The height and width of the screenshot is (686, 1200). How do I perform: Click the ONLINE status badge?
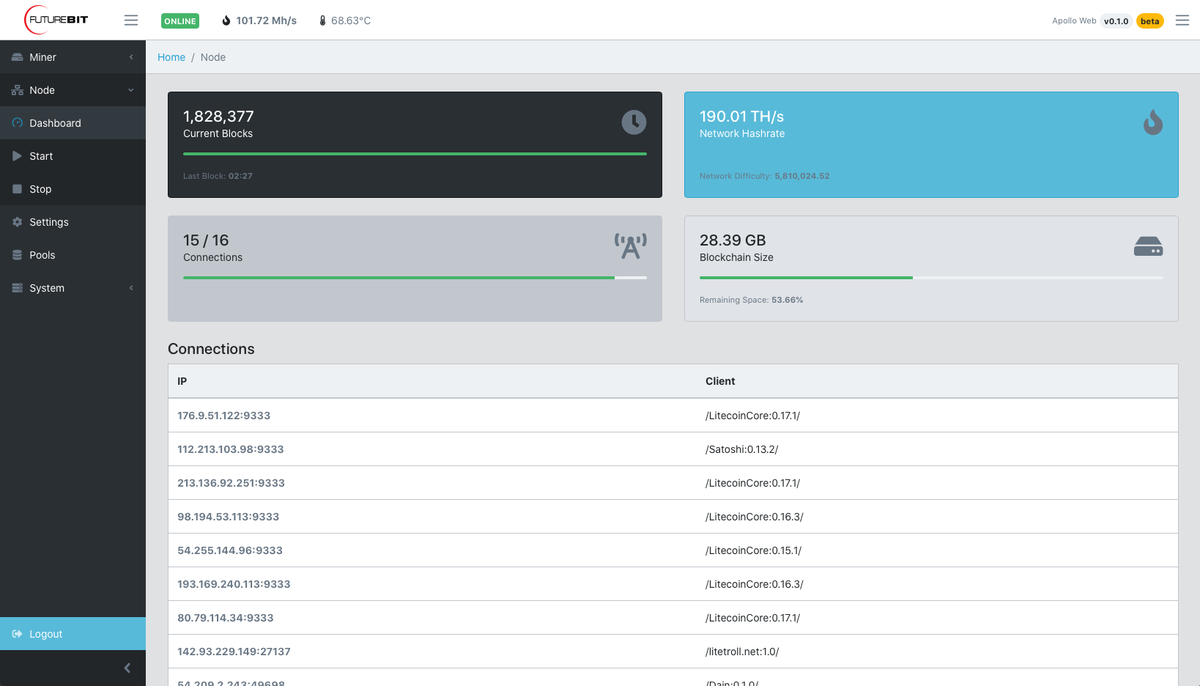pos(180,20)
